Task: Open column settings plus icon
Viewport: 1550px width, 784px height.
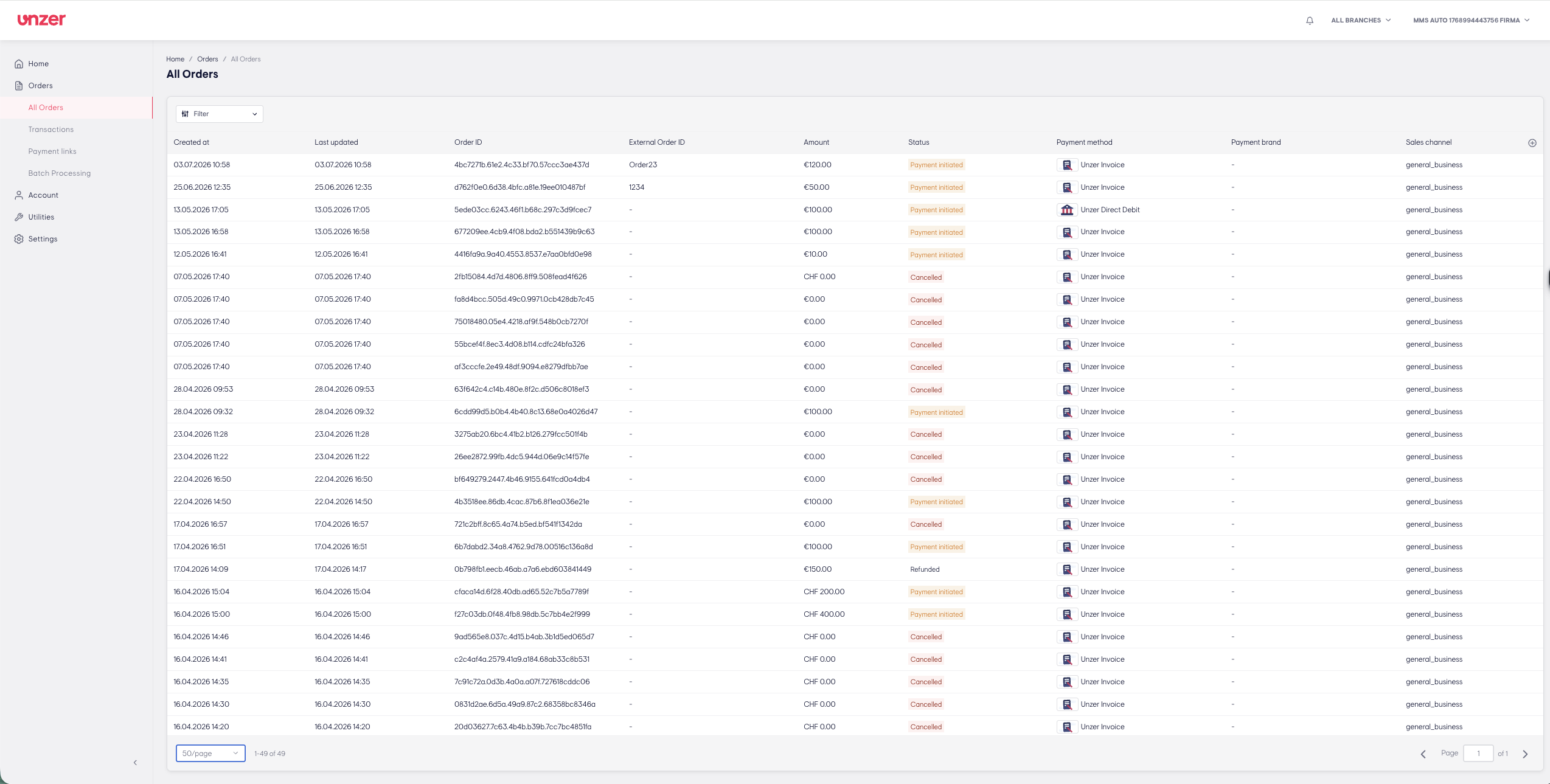Action: click(x=1532, y=143)
